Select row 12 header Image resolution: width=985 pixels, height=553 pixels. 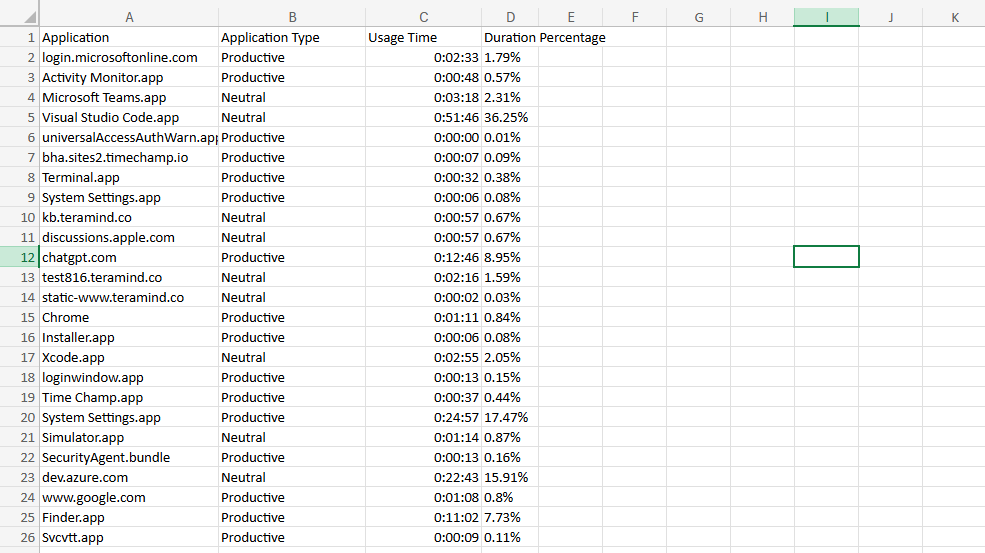(19, 257)
